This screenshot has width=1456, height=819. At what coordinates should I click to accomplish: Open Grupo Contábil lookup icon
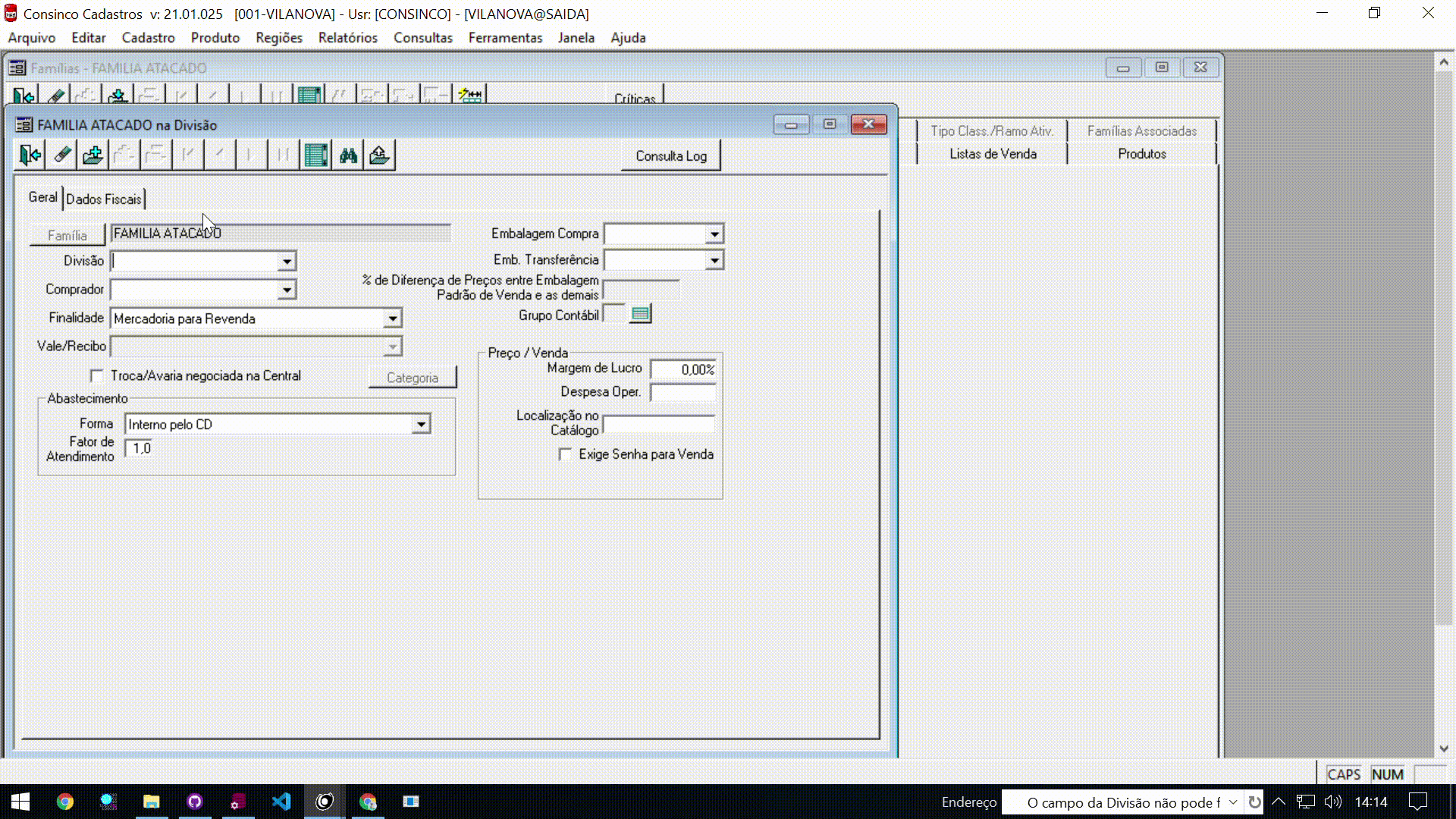(x=641, y=314)
